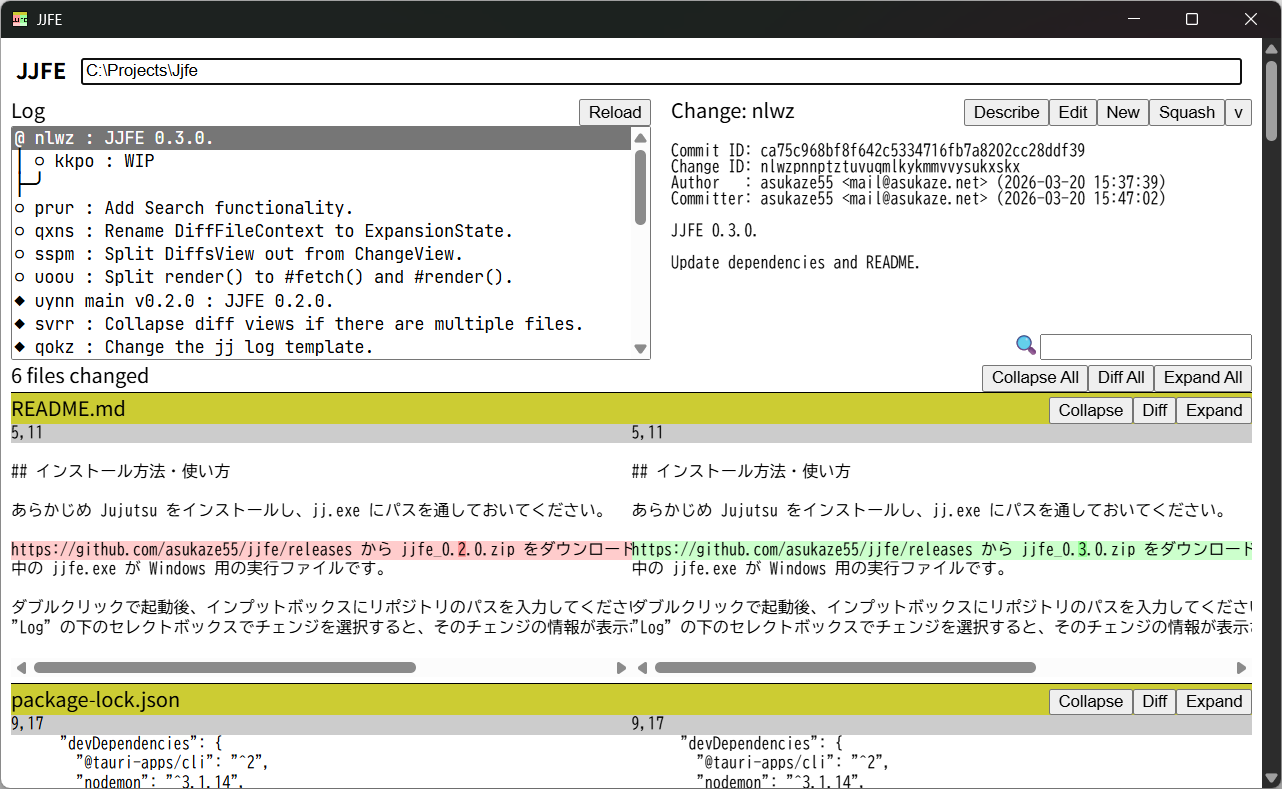Click the "Change: nlwz" heading
1282x789 pixels.
pyautogui.click(x=732, y=111)
